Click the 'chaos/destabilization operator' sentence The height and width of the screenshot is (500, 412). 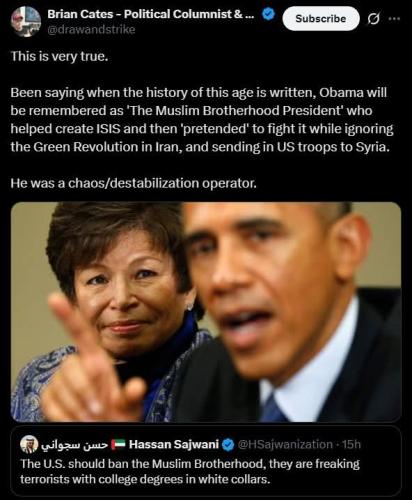click(134, 183)
